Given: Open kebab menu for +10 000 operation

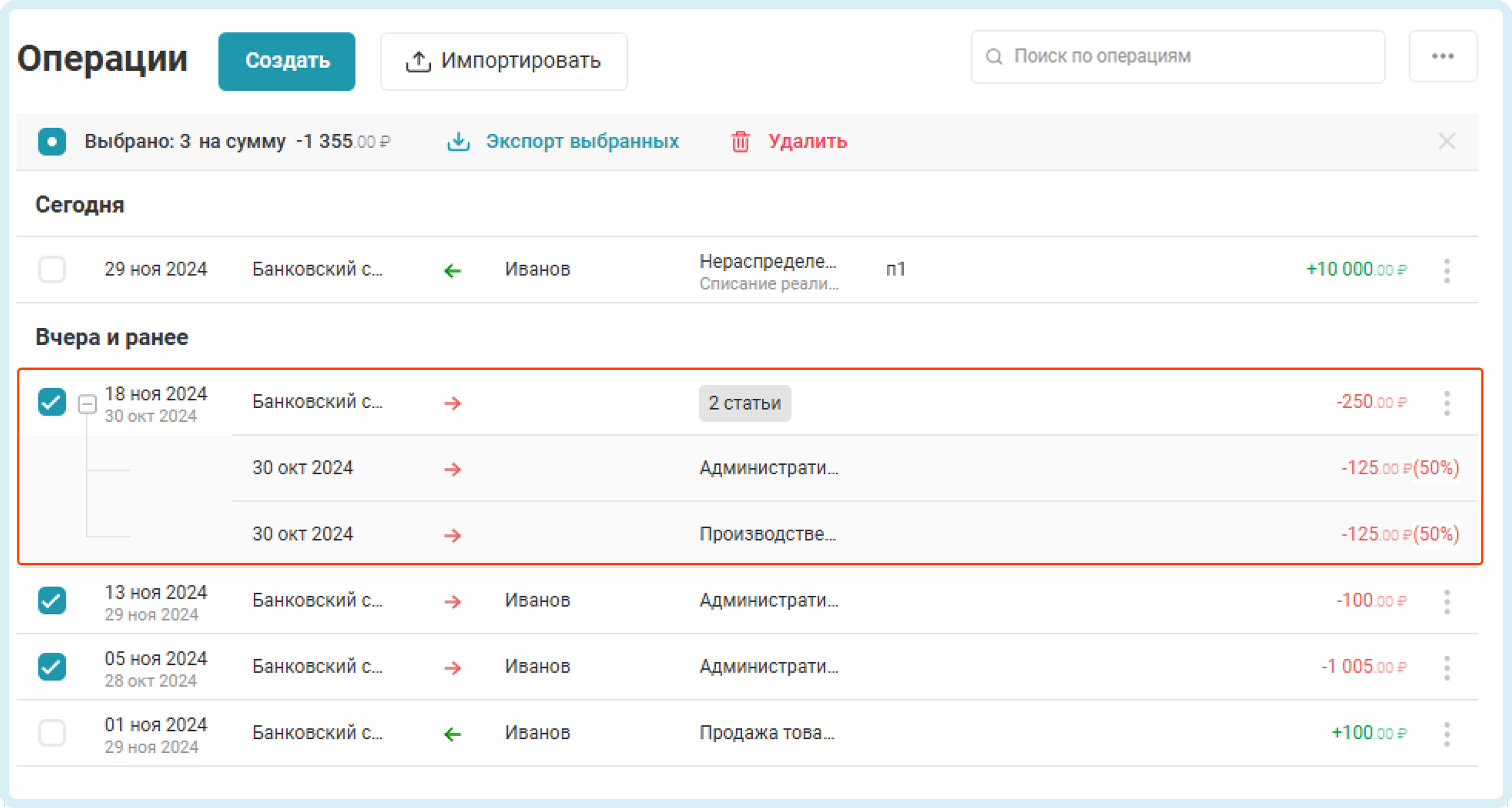Looking at the screenshot, I should (1446, 270).
